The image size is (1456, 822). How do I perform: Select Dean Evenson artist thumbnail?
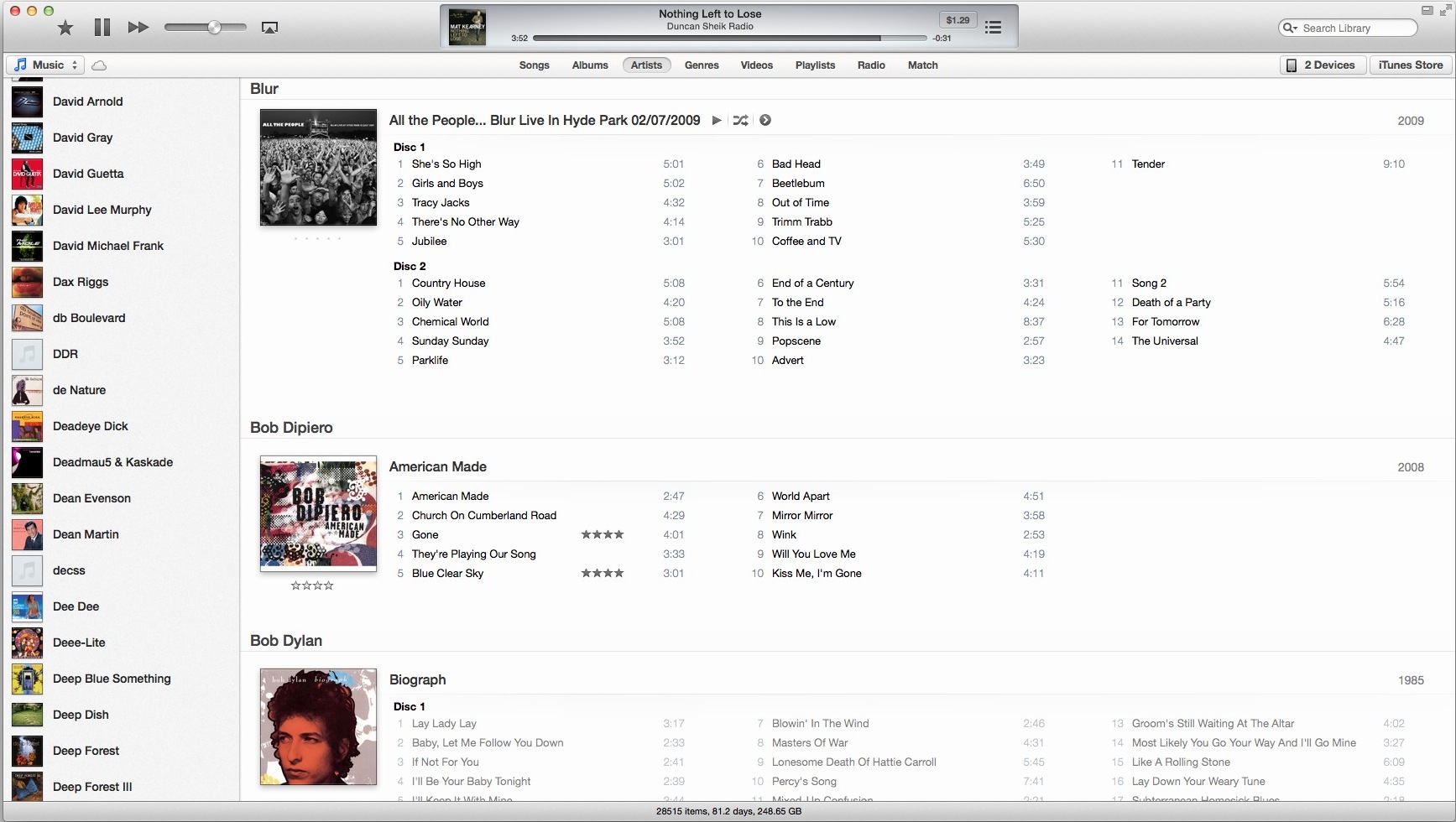[x=27, y=498]
